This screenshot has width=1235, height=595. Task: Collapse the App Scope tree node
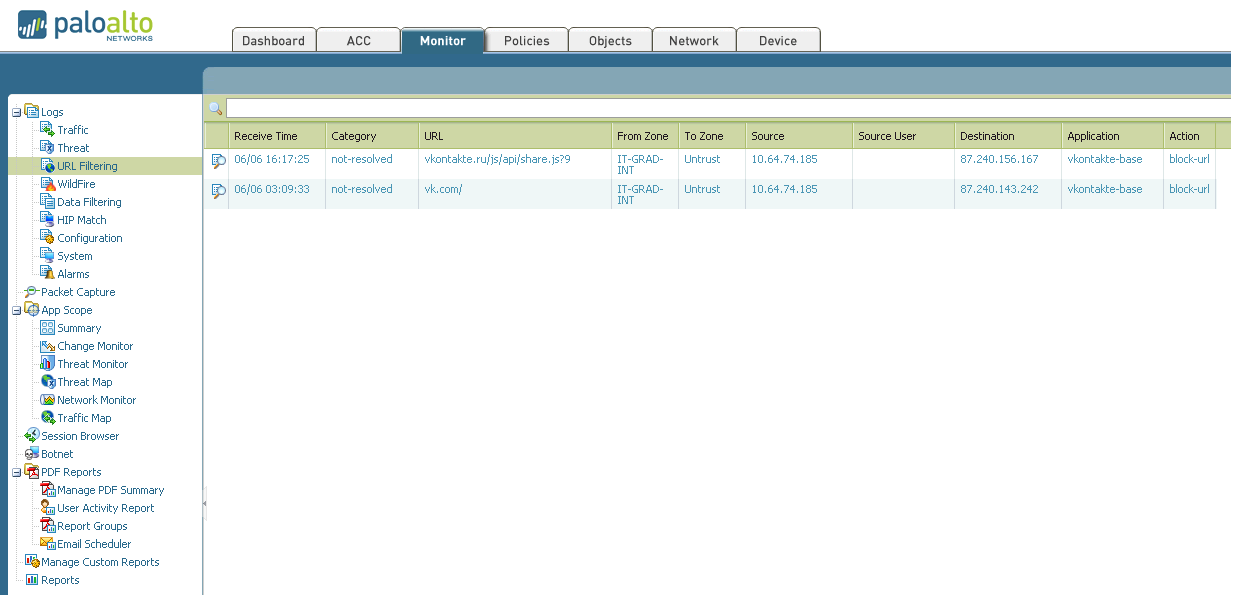click(x=16, y=310)
